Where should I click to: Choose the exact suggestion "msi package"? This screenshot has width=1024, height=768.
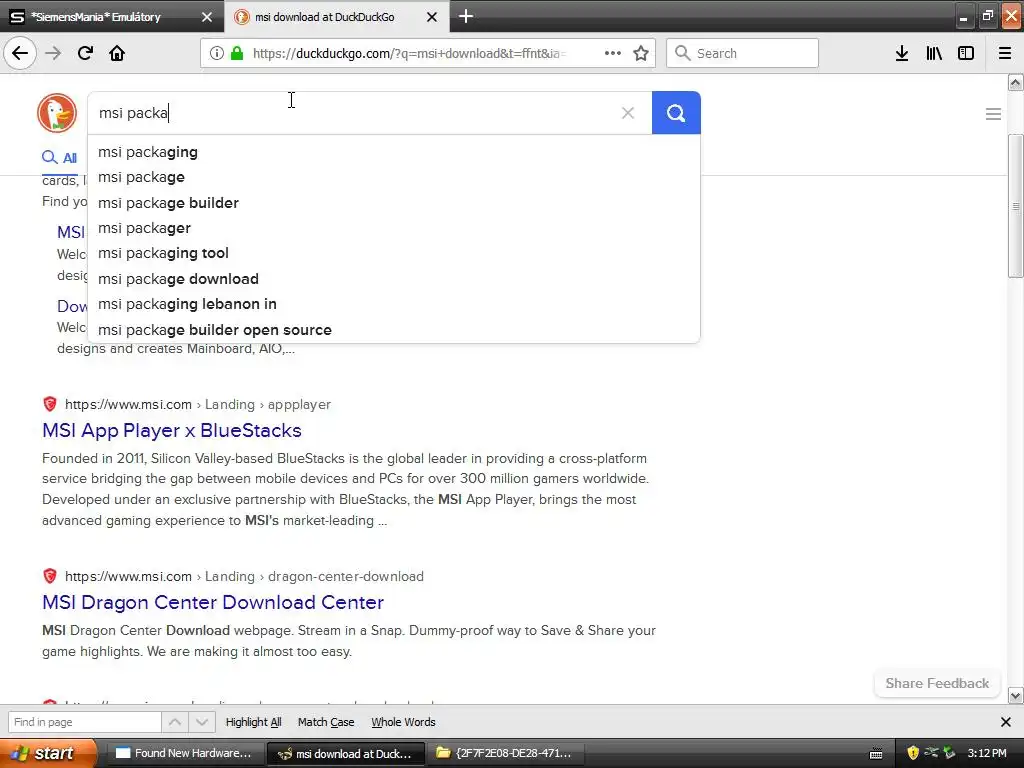(394, 177)
